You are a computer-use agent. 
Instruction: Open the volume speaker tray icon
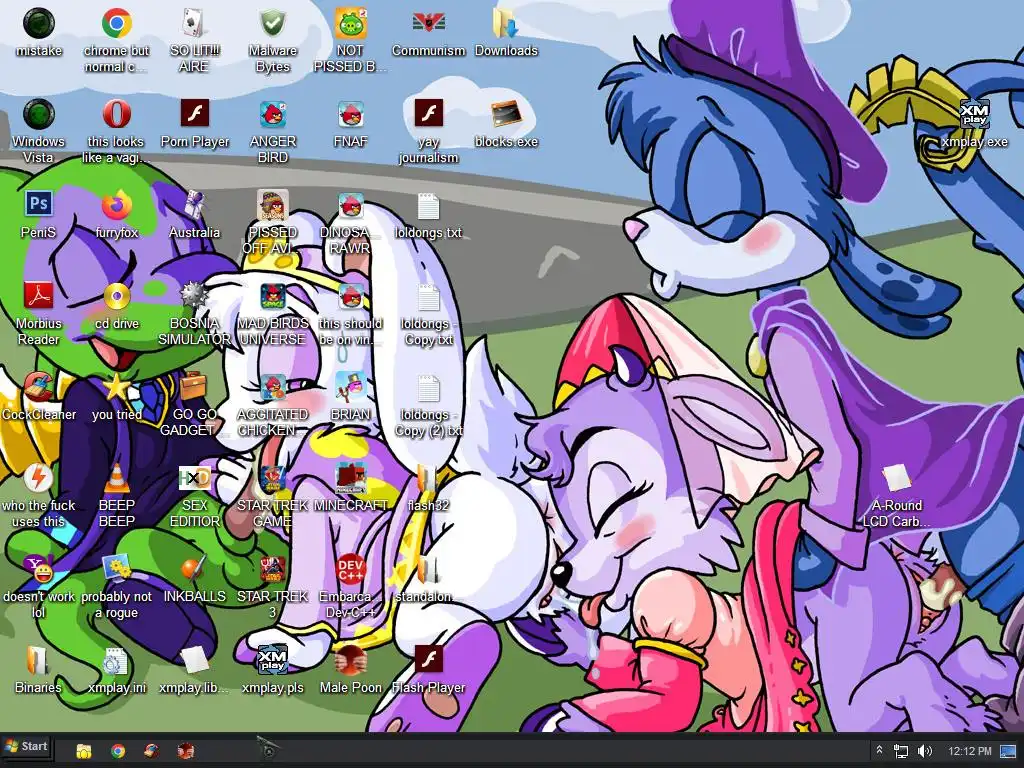pos(924,752)
